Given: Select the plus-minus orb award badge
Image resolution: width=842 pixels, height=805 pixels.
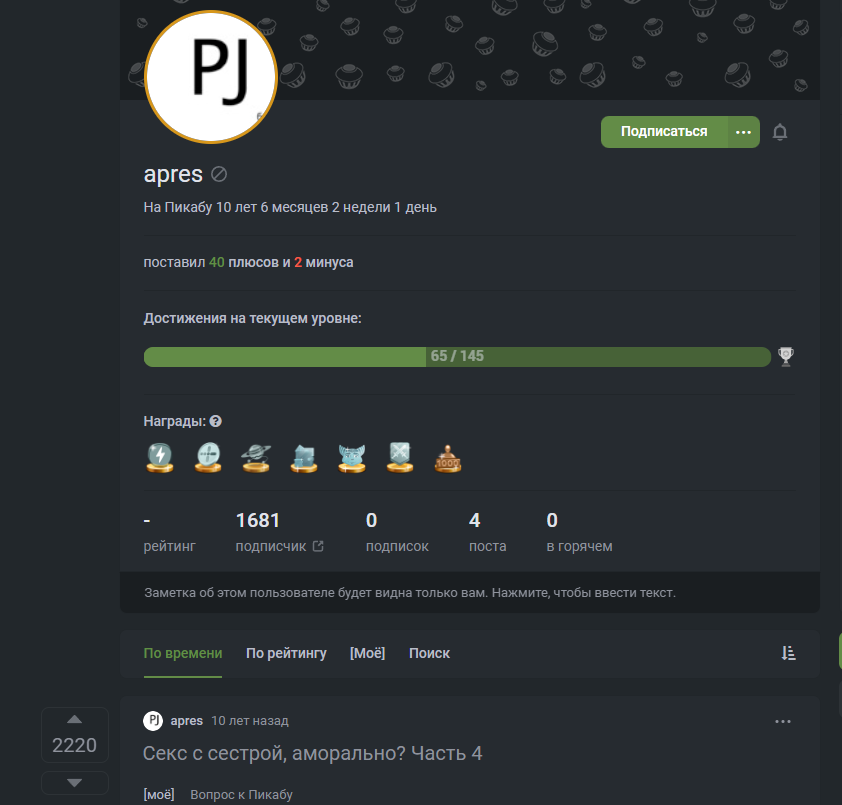Looking at the screenshot, I should [x=208, y=458].
